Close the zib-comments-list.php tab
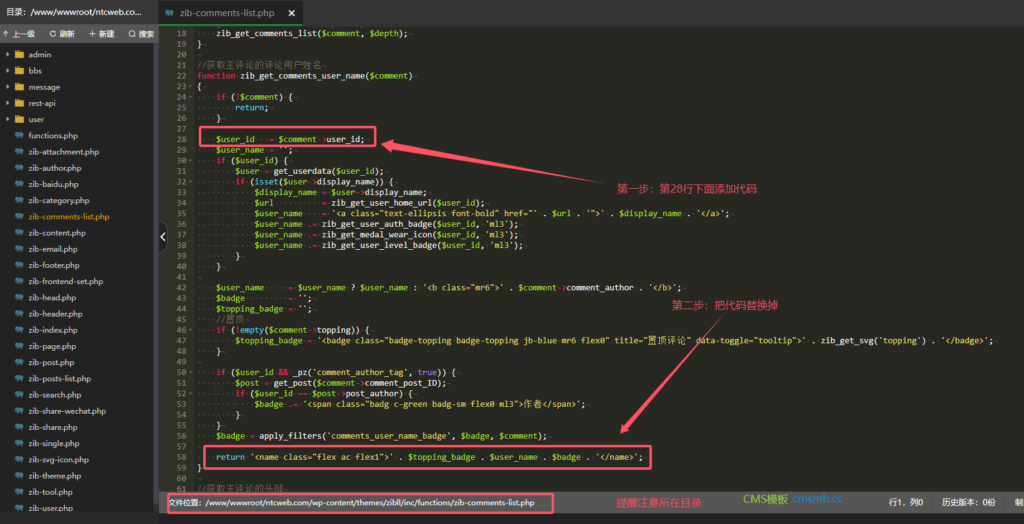The height and width of the screenshot is (524, 1024). point(291,13)
